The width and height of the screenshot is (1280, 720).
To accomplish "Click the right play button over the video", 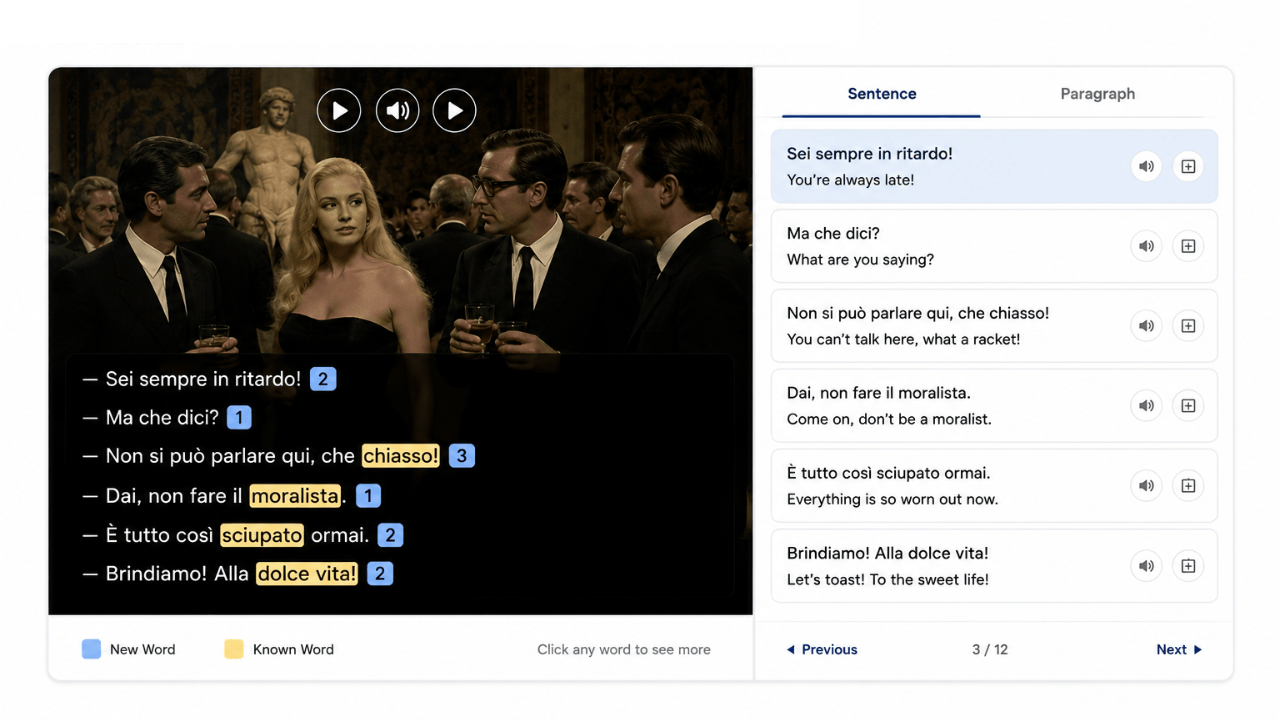I will click(454, 110).
